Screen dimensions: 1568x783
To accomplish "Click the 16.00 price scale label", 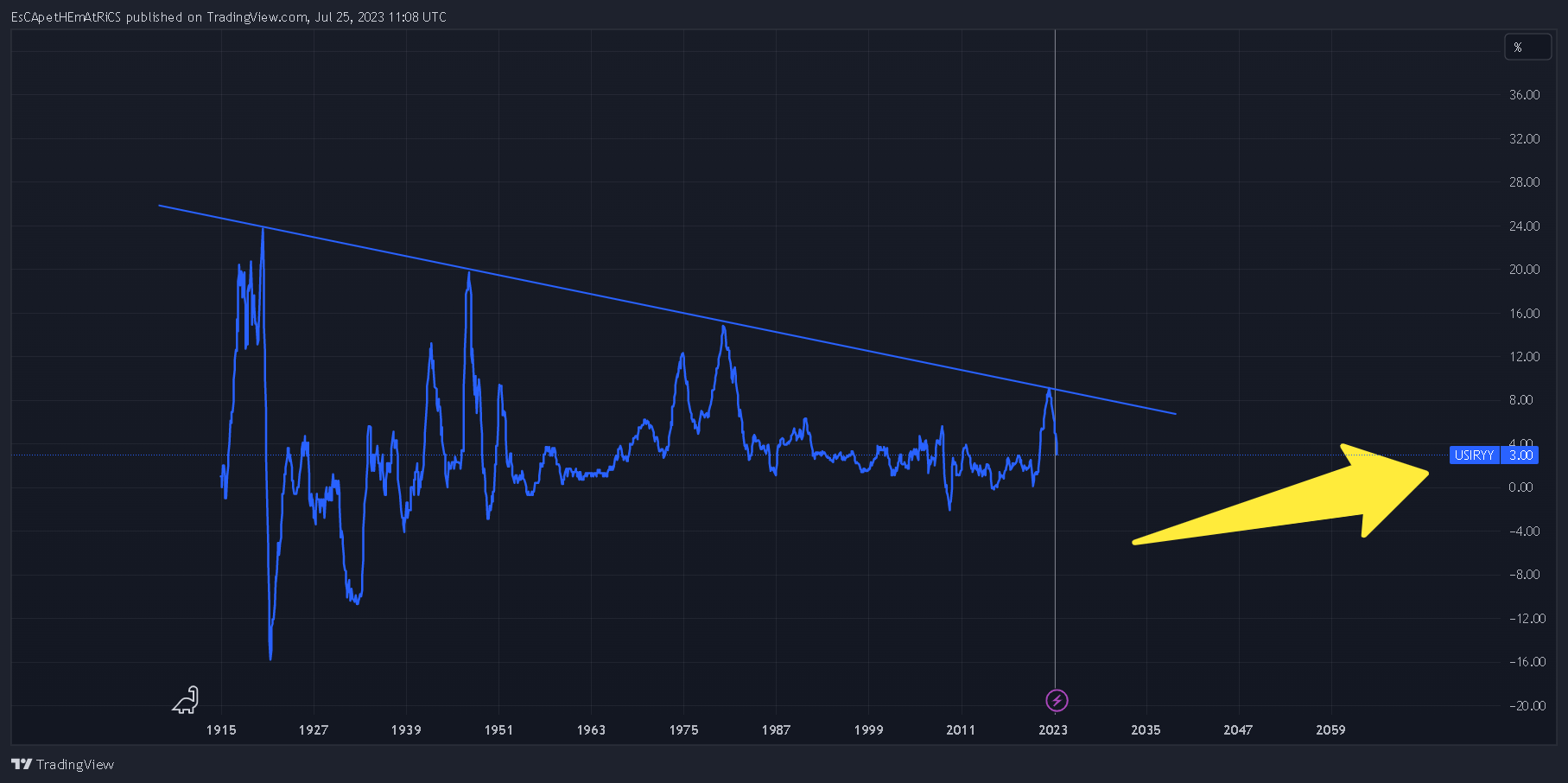I will (x=1524, y=313).
